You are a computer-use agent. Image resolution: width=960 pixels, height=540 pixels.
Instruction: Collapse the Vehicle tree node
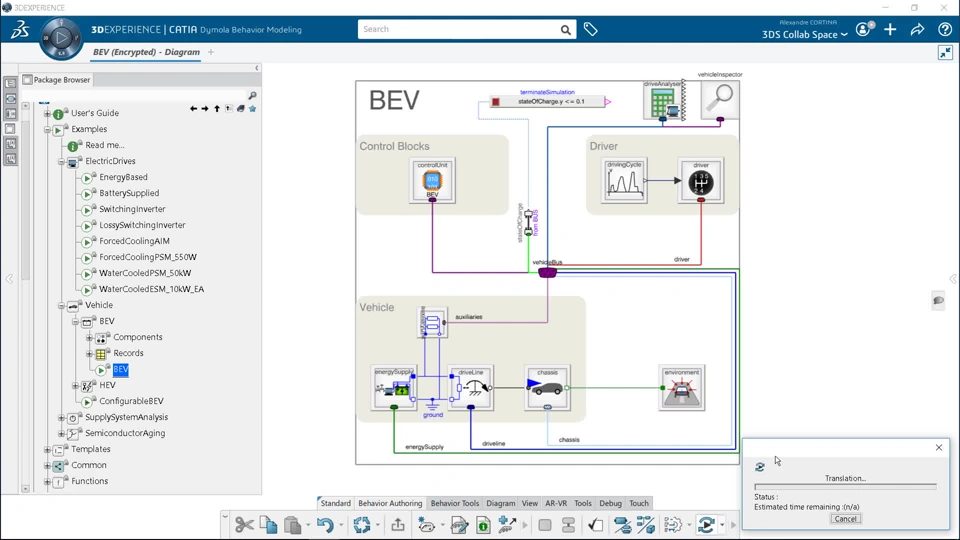[x=61, y=306]
